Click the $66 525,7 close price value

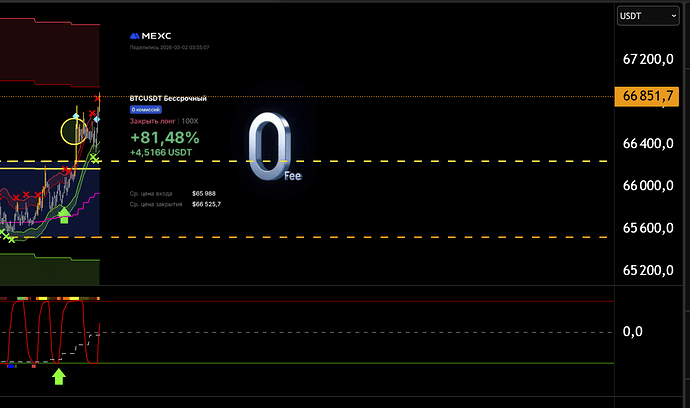tap(206, 204)
